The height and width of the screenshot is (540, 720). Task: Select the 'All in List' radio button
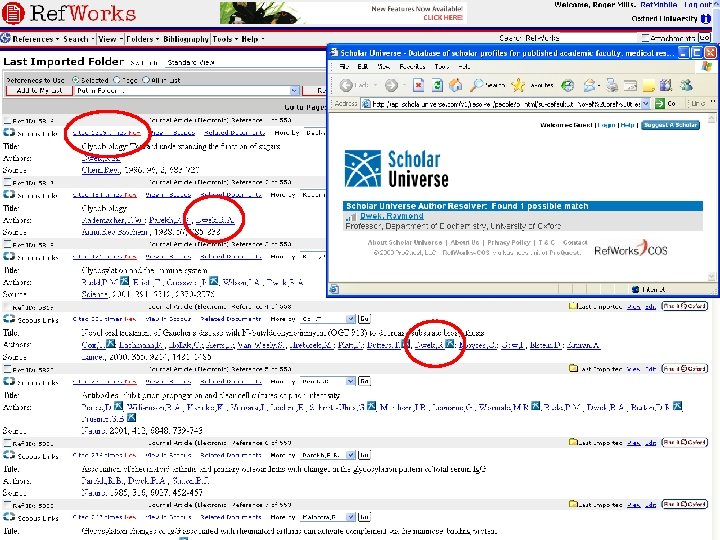tap(146, 80)
